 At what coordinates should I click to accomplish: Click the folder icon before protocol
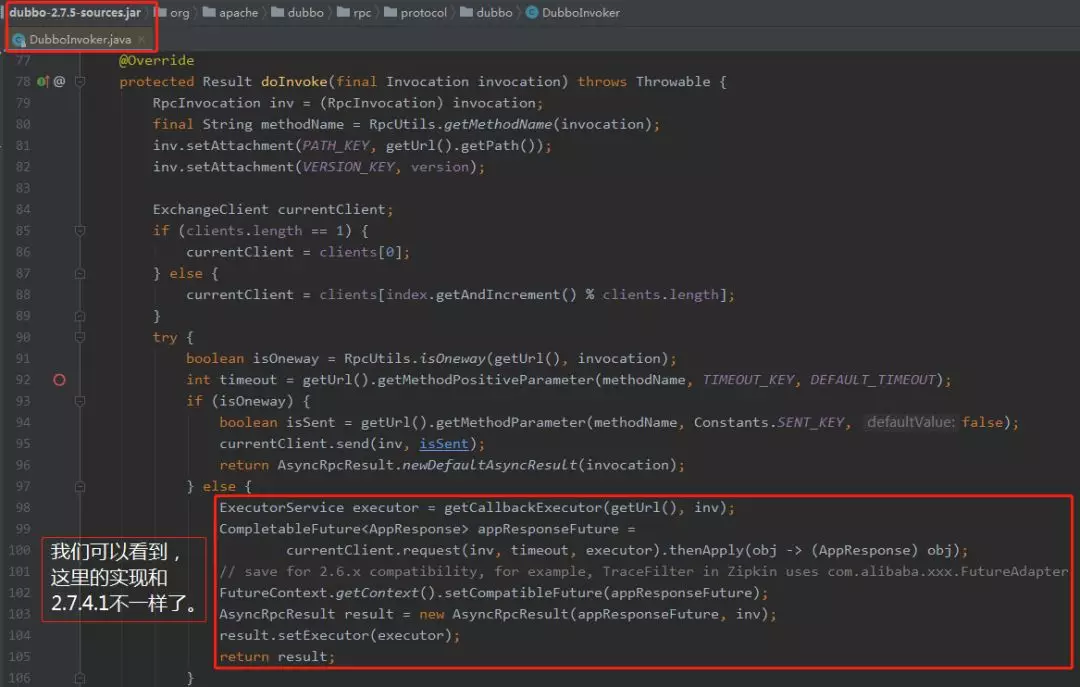tap(391, 12)
